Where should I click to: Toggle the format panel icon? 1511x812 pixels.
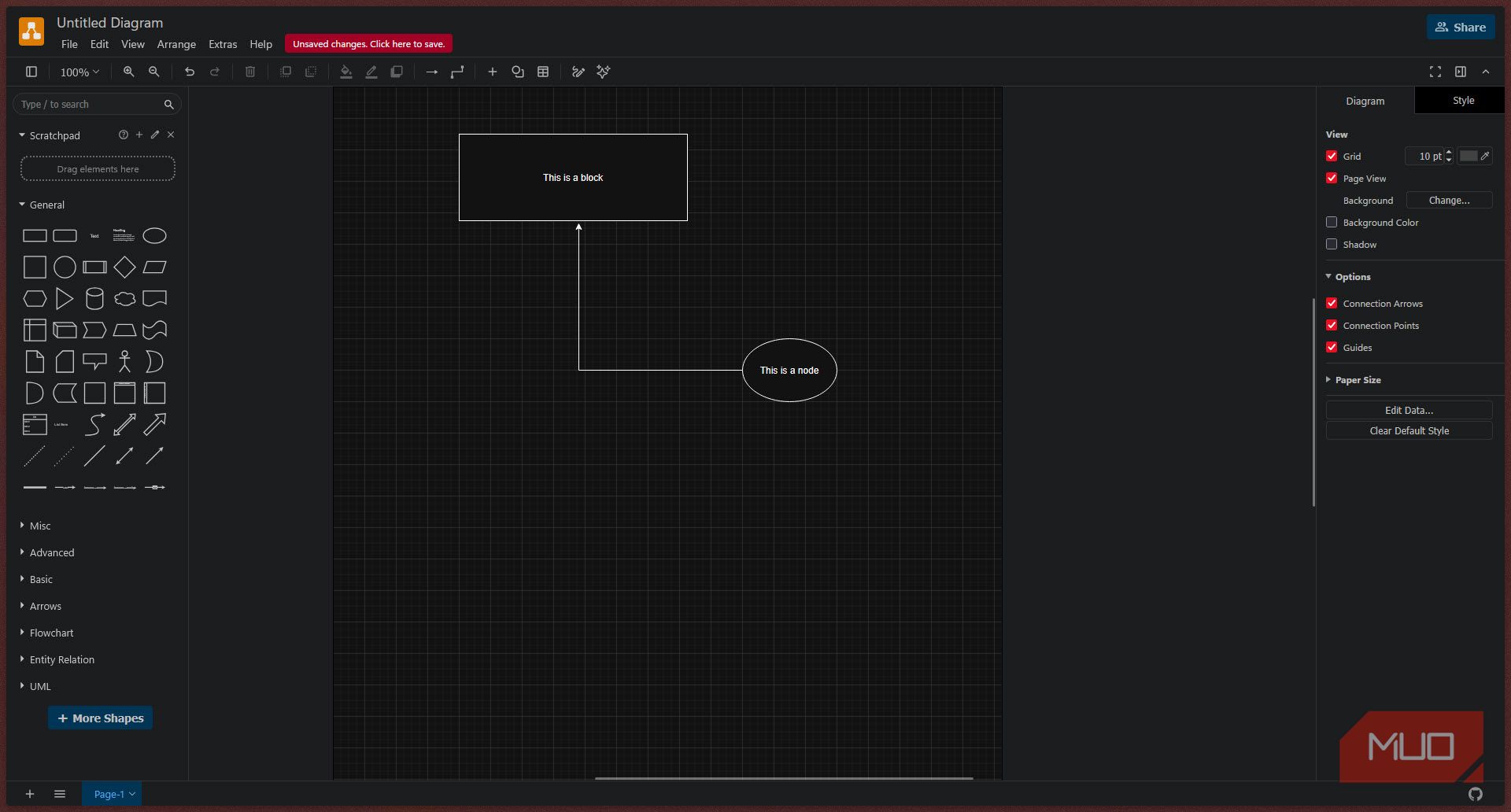pos(1461,72)
